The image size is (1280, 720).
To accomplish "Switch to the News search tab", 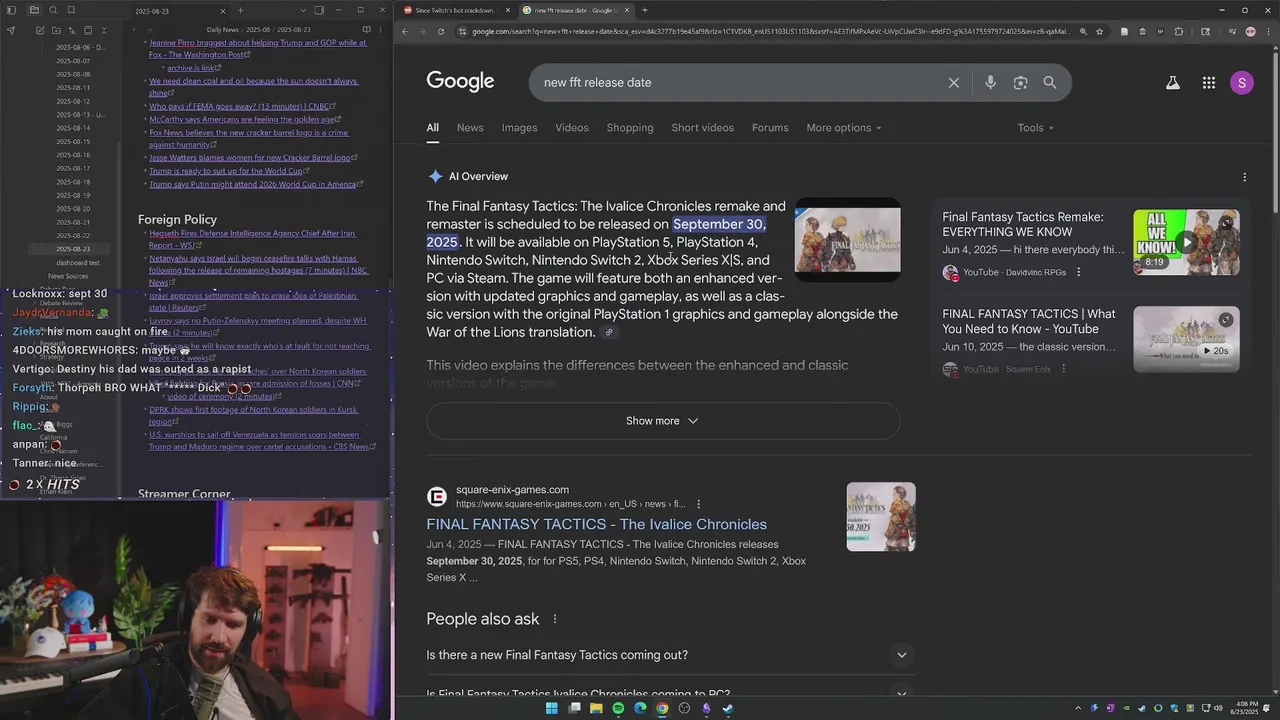I will click(x=470, y=128).
